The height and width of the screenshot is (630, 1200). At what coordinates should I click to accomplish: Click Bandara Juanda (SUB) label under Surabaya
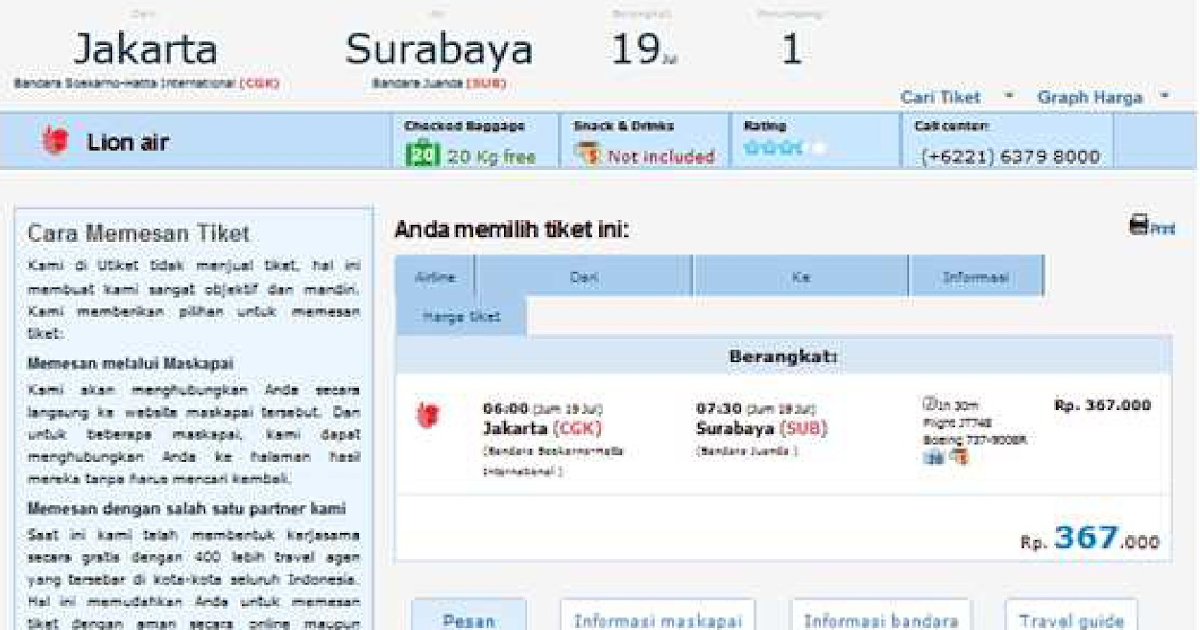coord(439,83)
